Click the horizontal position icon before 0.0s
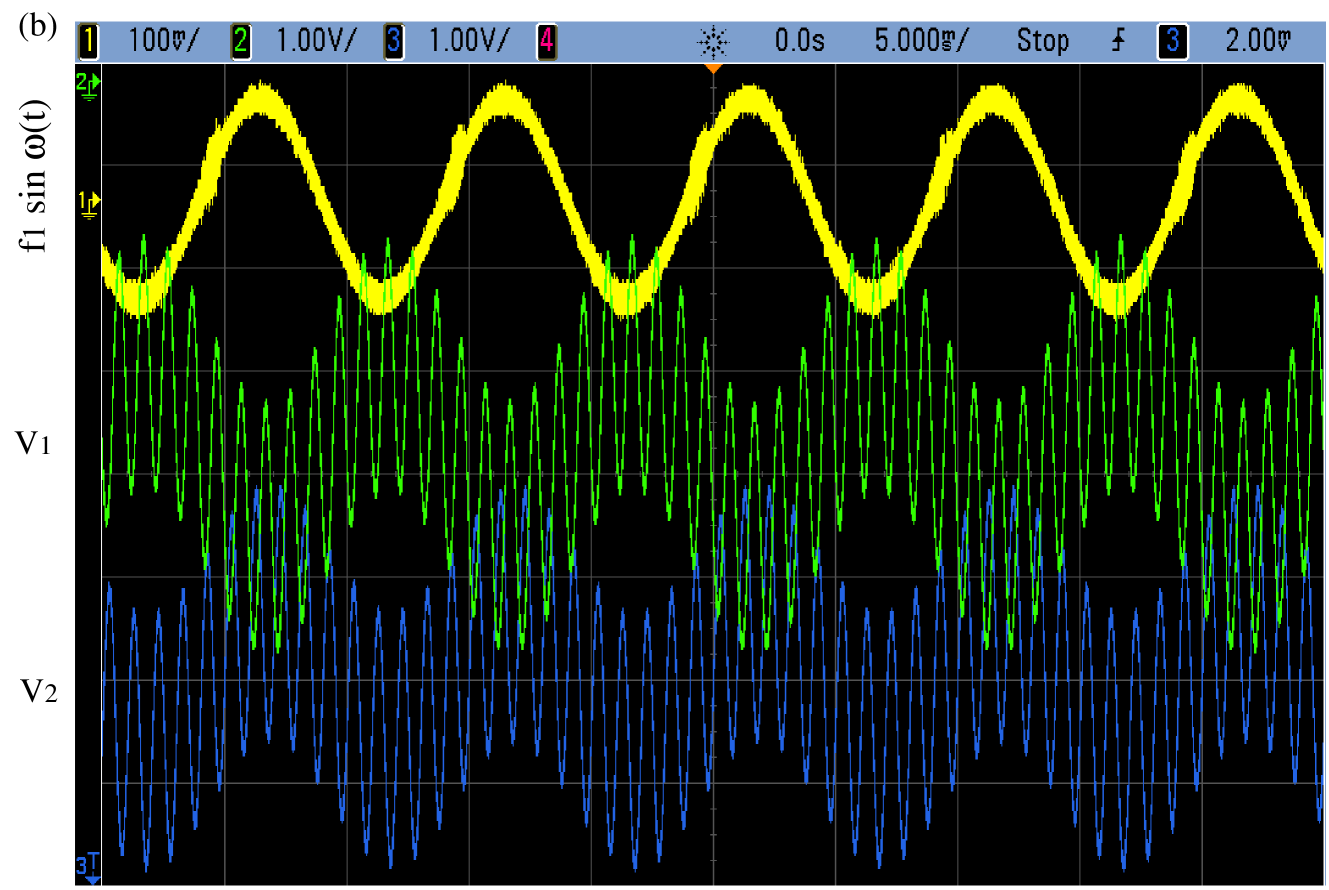 pyautogui.click(x=714, y=42)
